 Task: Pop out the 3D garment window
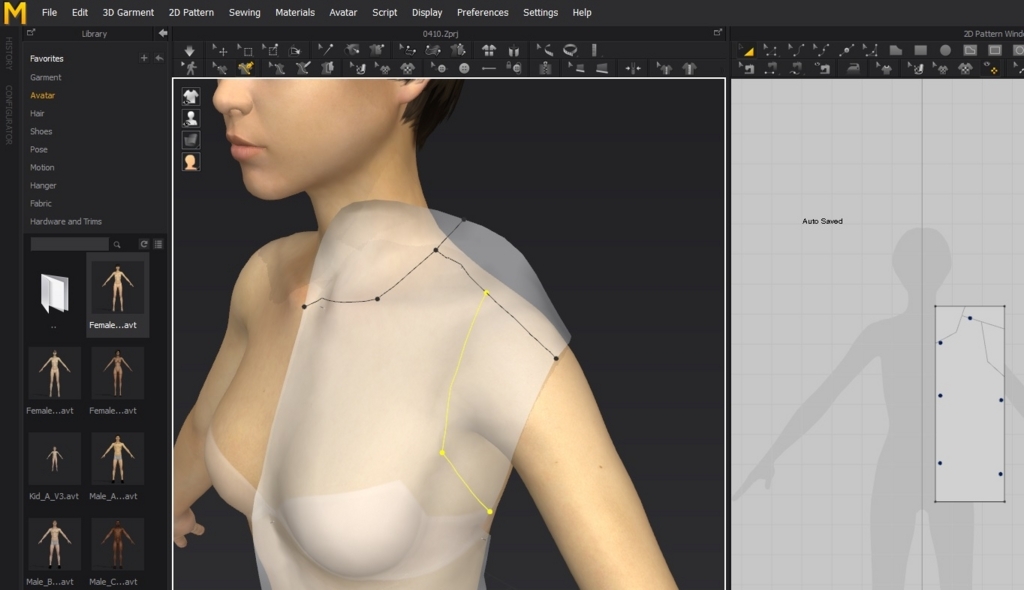tap(718, 33)
